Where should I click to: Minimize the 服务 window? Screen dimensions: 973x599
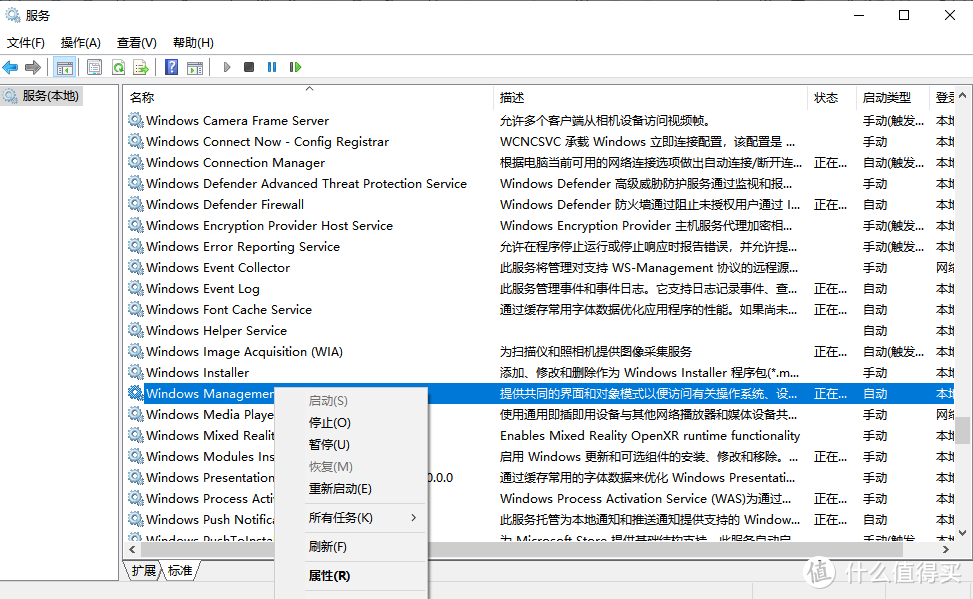tap(859, 15)
